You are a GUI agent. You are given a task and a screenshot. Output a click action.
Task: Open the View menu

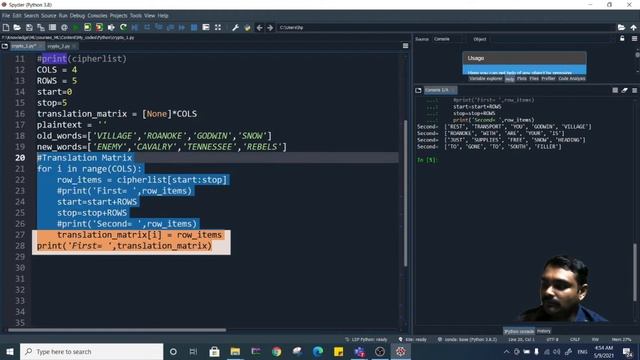149,16
